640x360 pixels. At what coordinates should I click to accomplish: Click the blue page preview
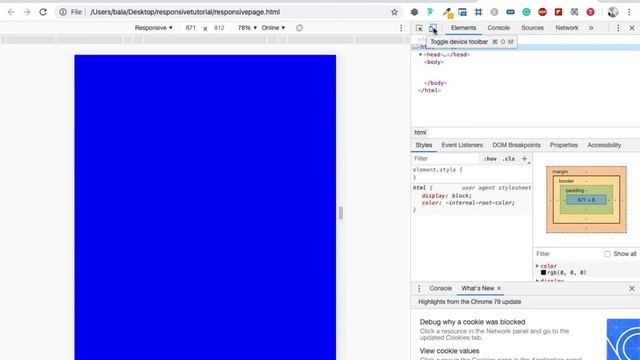pos(205,207)
